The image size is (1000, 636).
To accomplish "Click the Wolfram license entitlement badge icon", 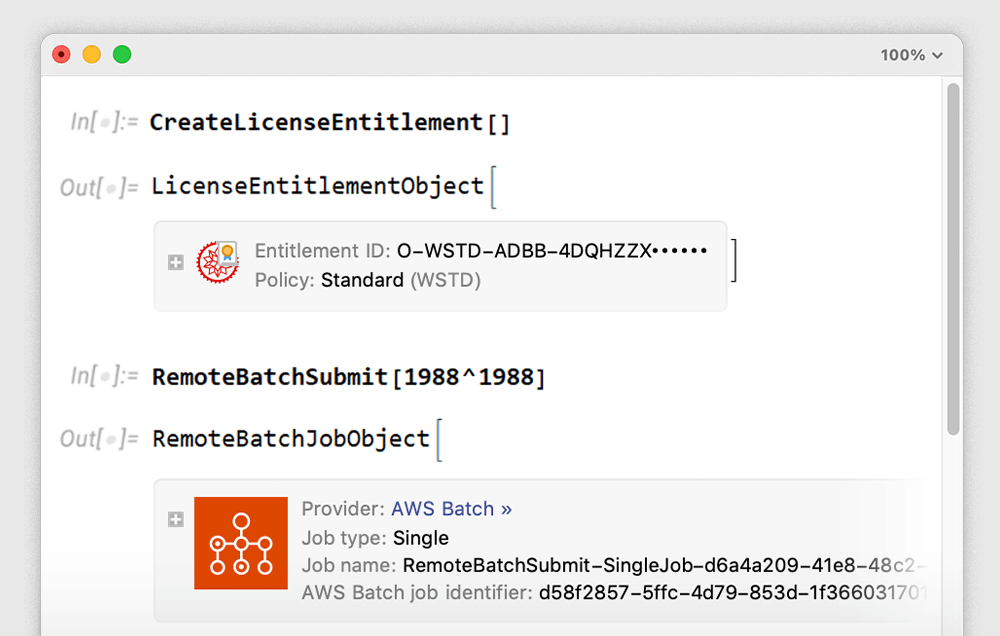I will (217, 264).
